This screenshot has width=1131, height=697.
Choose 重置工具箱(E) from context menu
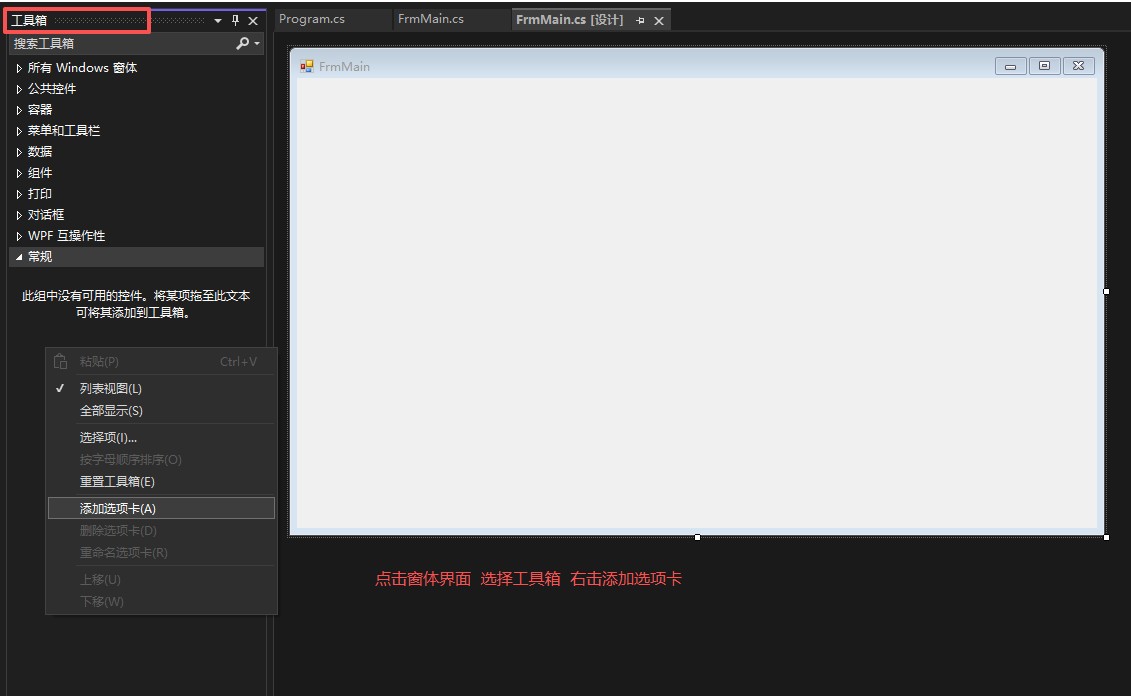pos(161,481)
